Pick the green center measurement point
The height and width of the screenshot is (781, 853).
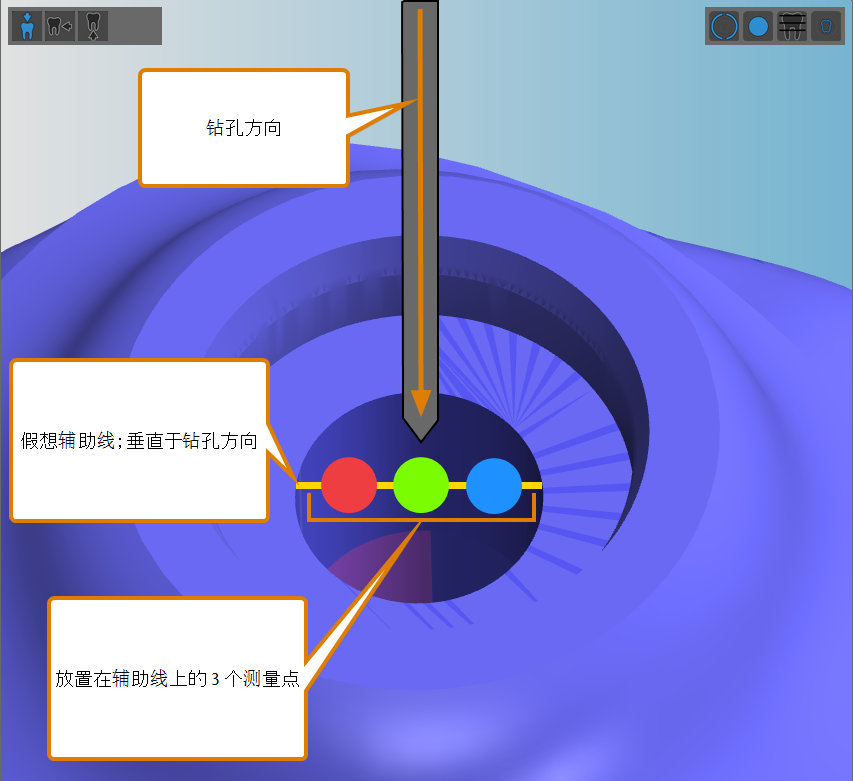click(421, 485)
